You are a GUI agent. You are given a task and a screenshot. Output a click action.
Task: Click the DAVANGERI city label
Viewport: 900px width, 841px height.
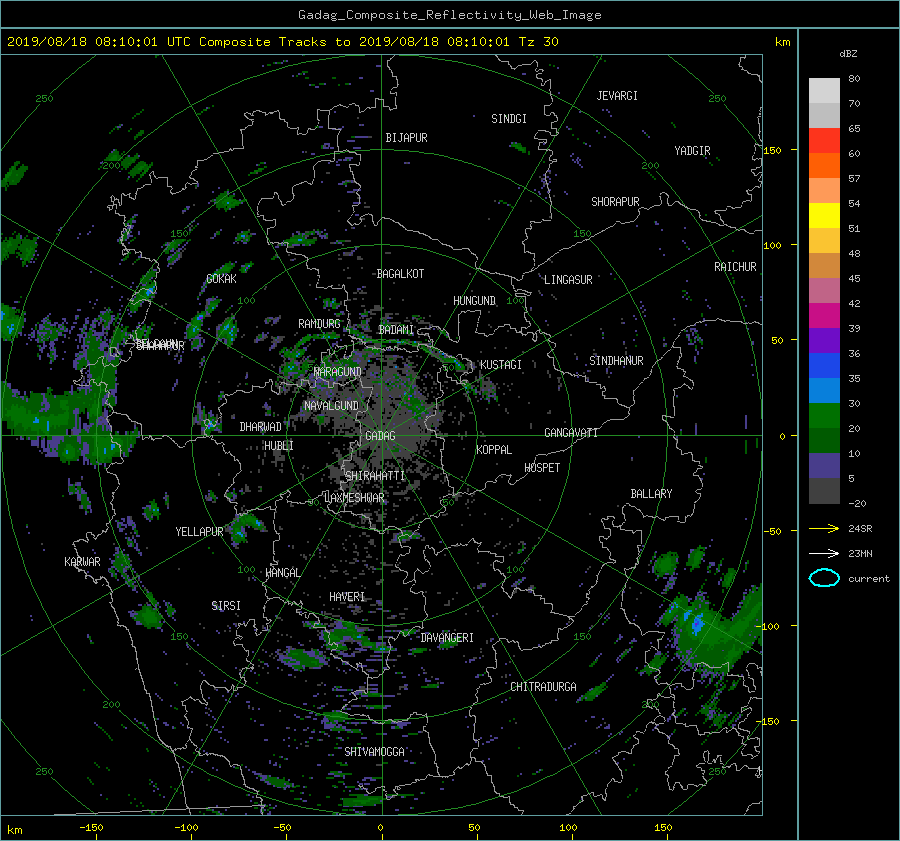(447, 638)
